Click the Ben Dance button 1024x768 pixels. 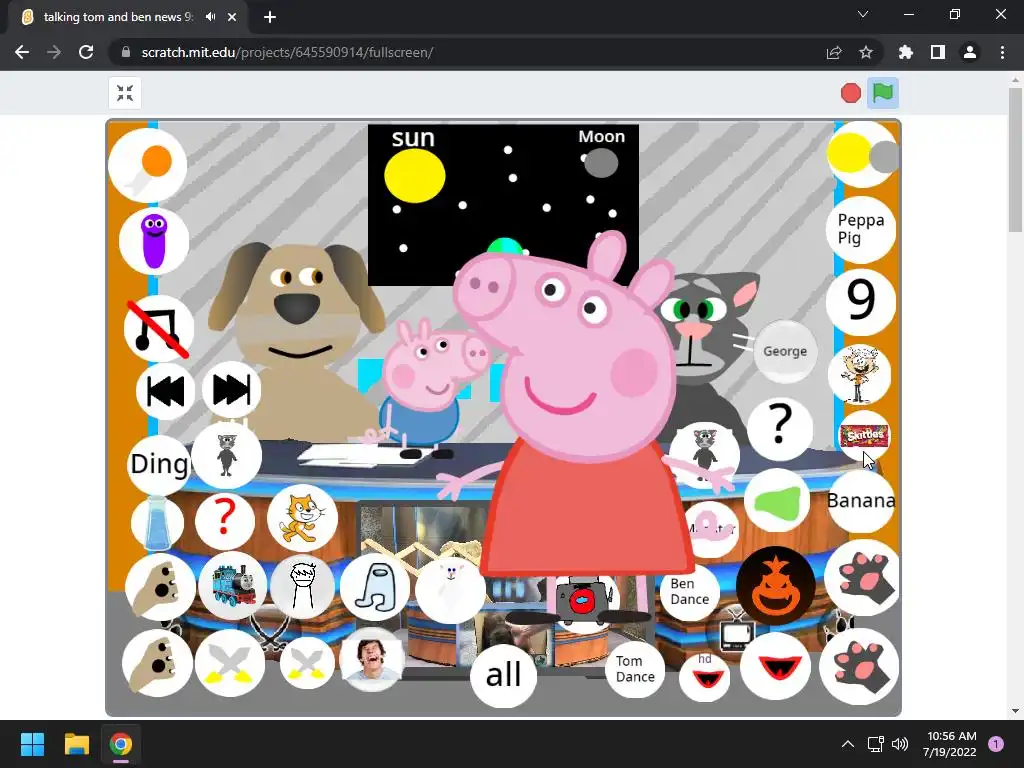pyautogui.click(x=689, y=592)
